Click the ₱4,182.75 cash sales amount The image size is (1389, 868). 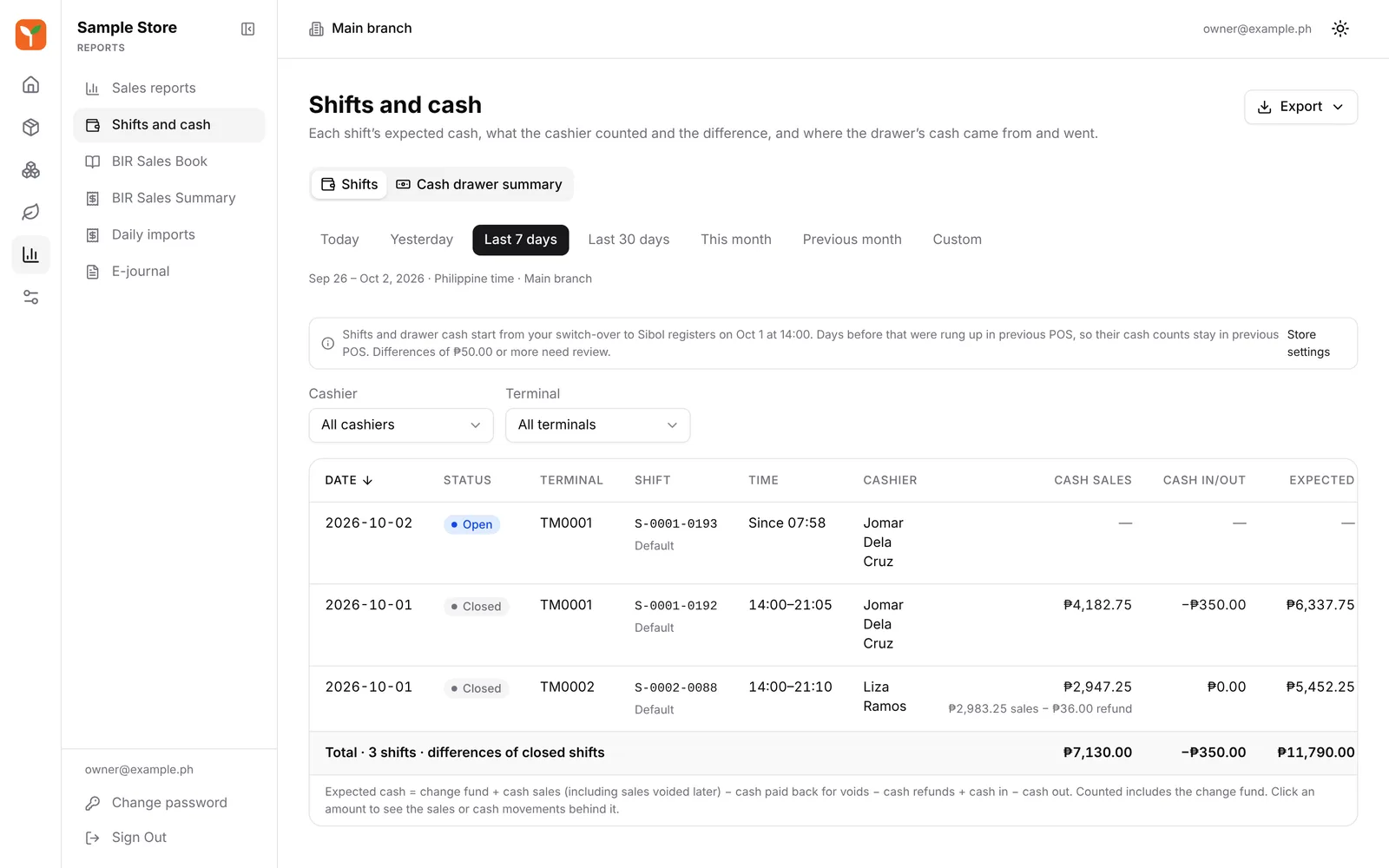coord(1097,605)
